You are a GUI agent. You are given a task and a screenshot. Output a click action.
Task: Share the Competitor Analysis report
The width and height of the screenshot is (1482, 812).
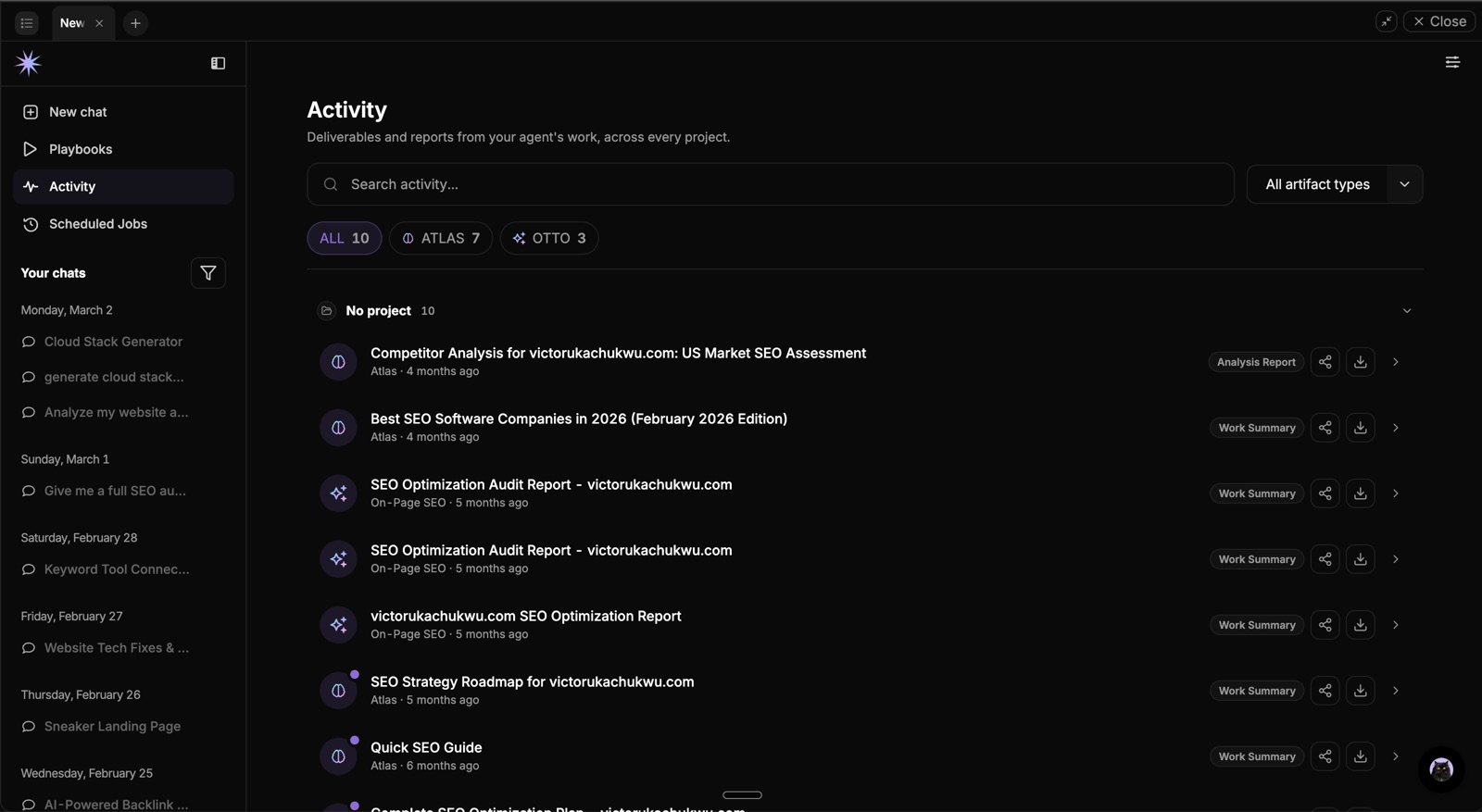[1325, 362]
